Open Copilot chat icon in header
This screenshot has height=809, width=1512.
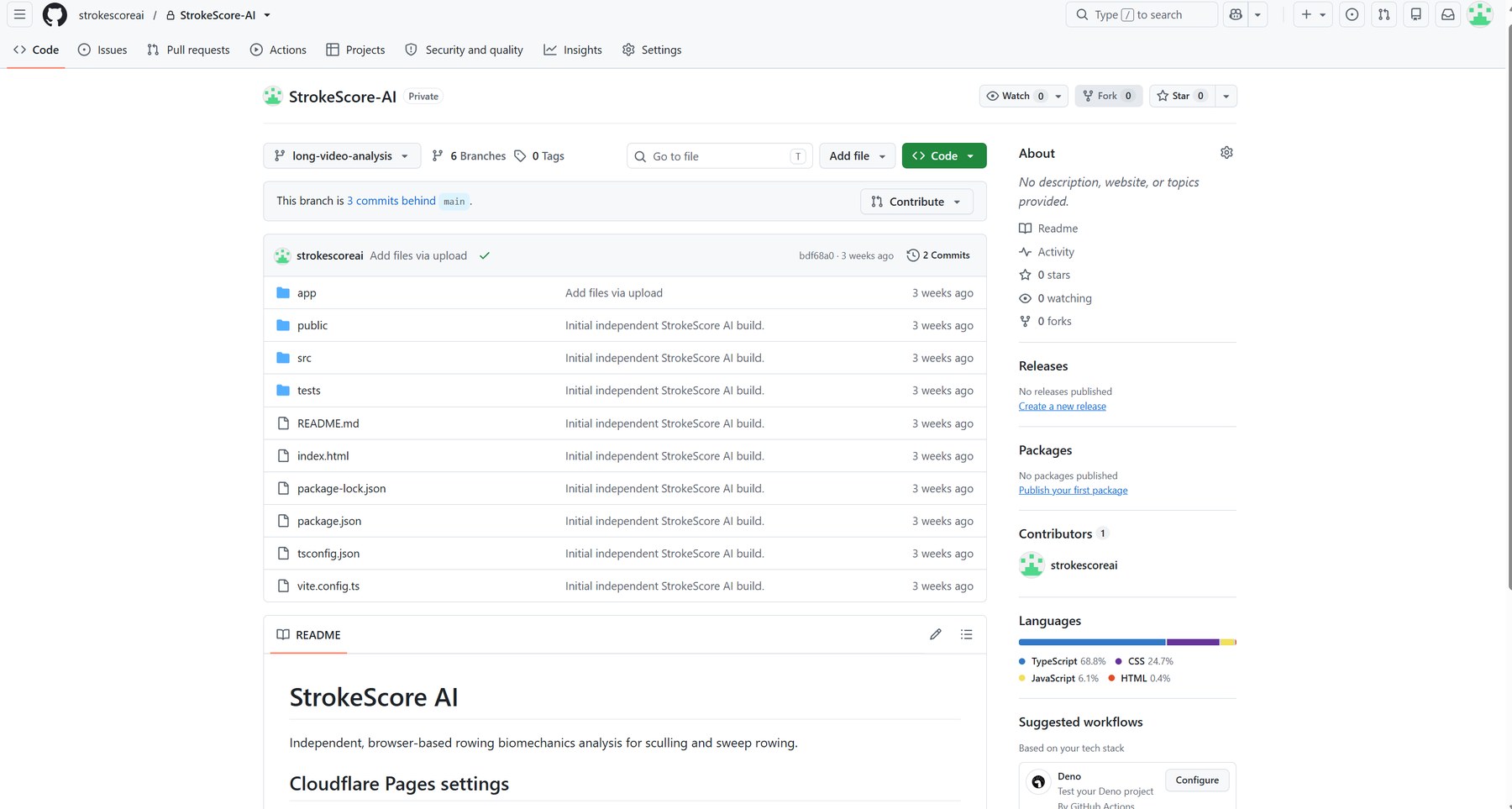pyautogui.click(x=1236, y=14)
